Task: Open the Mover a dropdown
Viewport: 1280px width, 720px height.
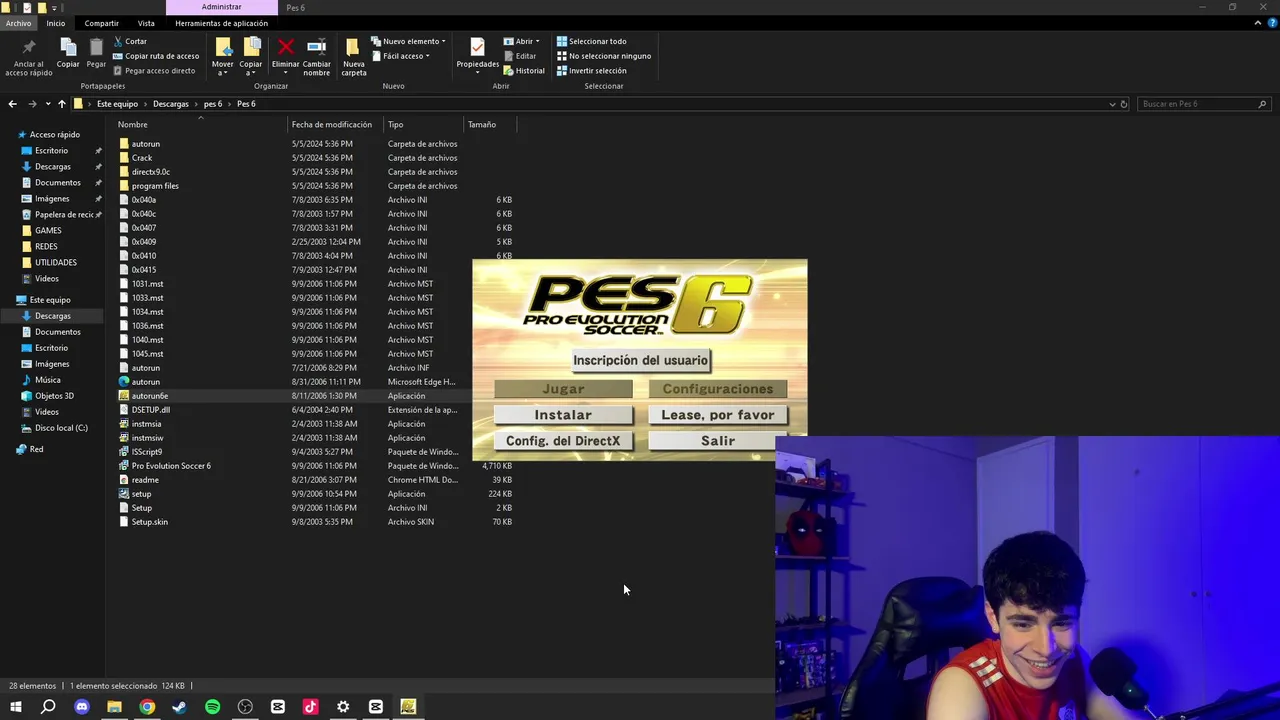Action: coord(222,57)
